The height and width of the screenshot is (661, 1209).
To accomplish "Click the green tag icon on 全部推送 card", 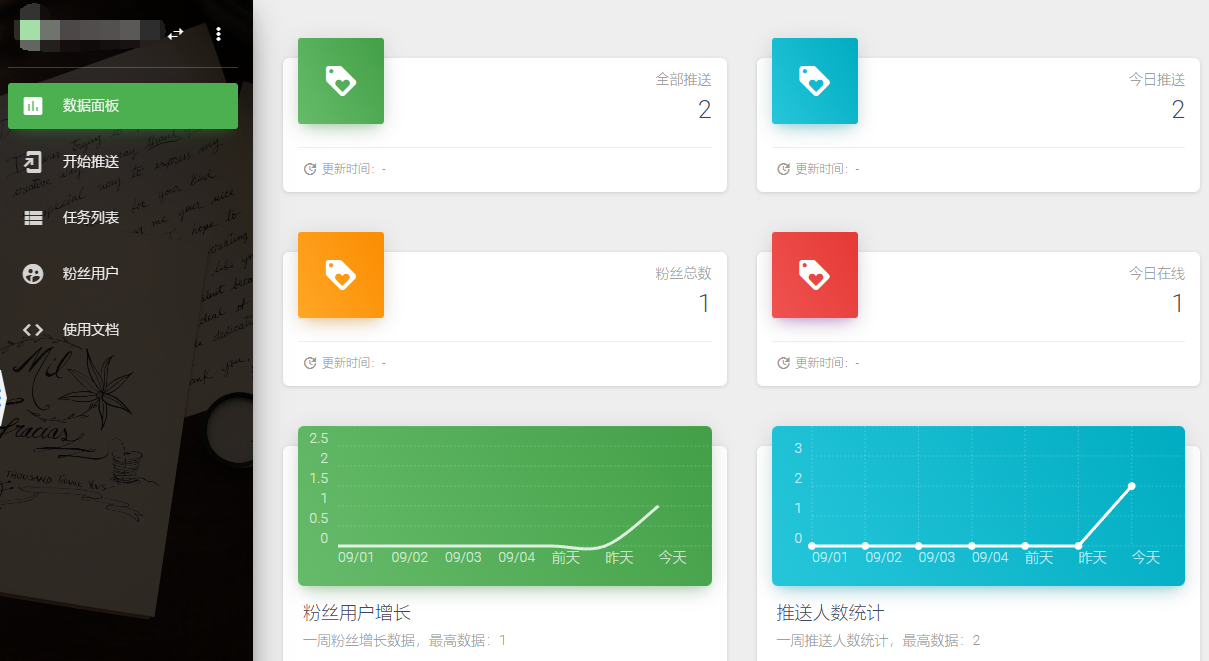I will click(x=340, y=81).
